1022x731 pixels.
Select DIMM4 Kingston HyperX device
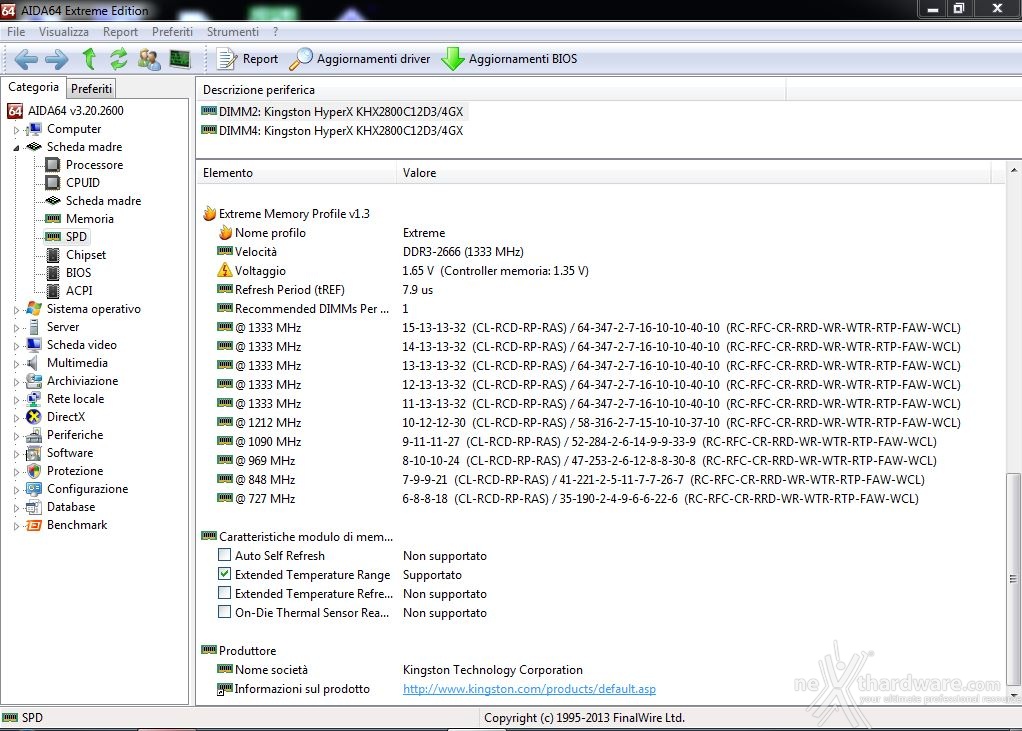coord(334,130)
